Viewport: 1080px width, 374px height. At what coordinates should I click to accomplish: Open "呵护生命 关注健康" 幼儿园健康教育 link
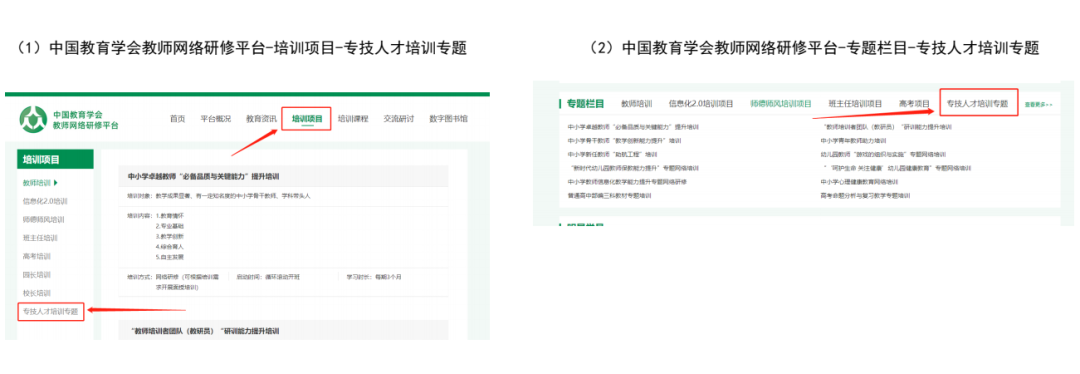coord(896,168)
